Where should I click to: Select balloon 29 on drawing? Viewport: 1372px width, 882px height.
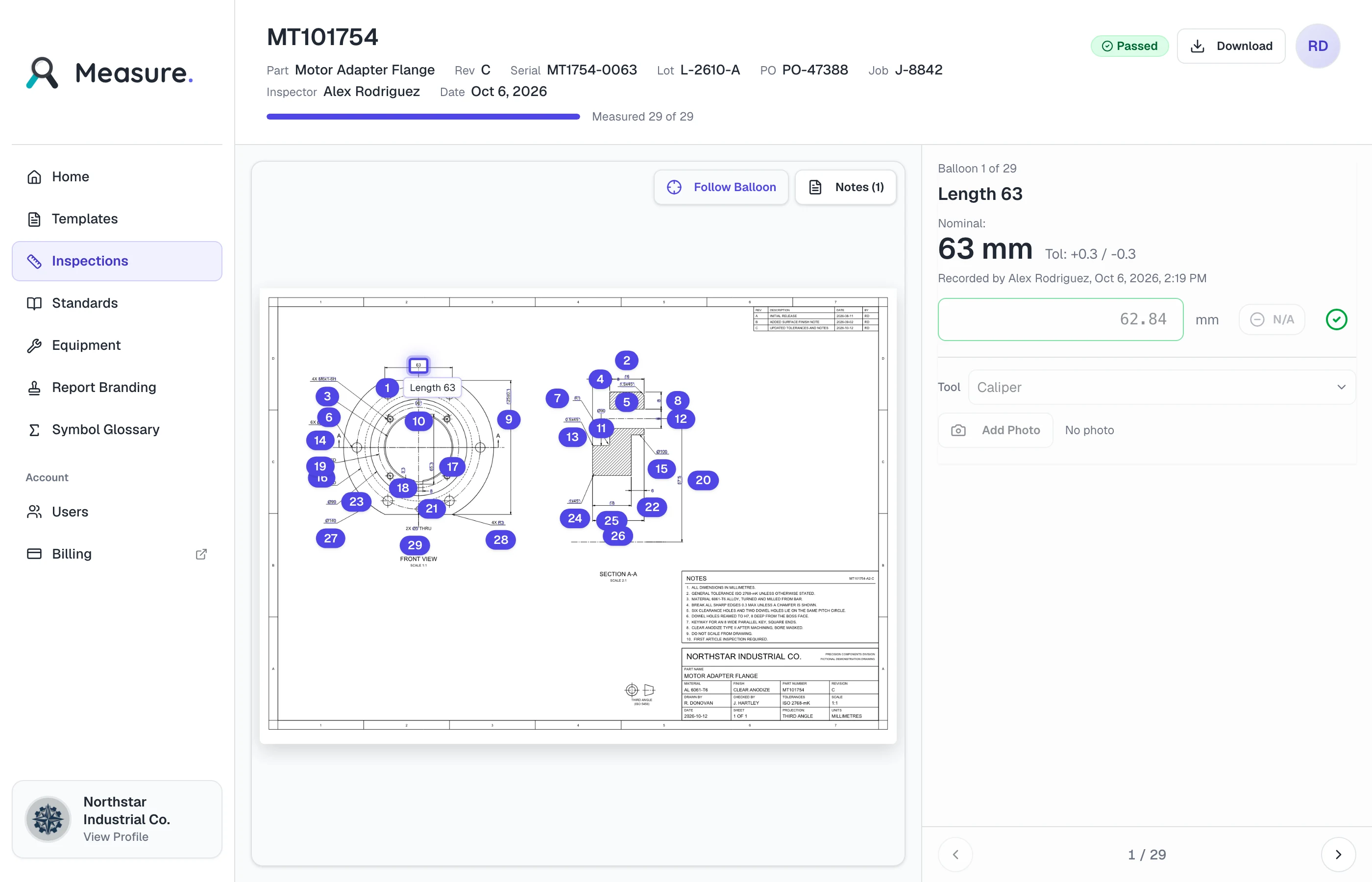[x=415, y=545]
